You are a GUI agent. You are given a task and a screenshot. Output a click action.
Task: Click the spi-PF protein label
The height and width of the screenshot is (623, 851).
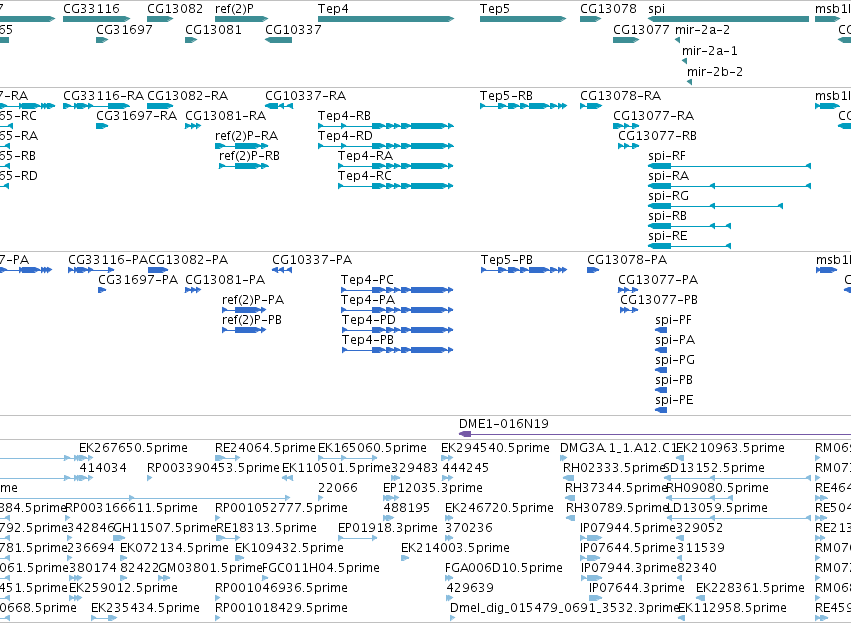[x=674, y=320]
